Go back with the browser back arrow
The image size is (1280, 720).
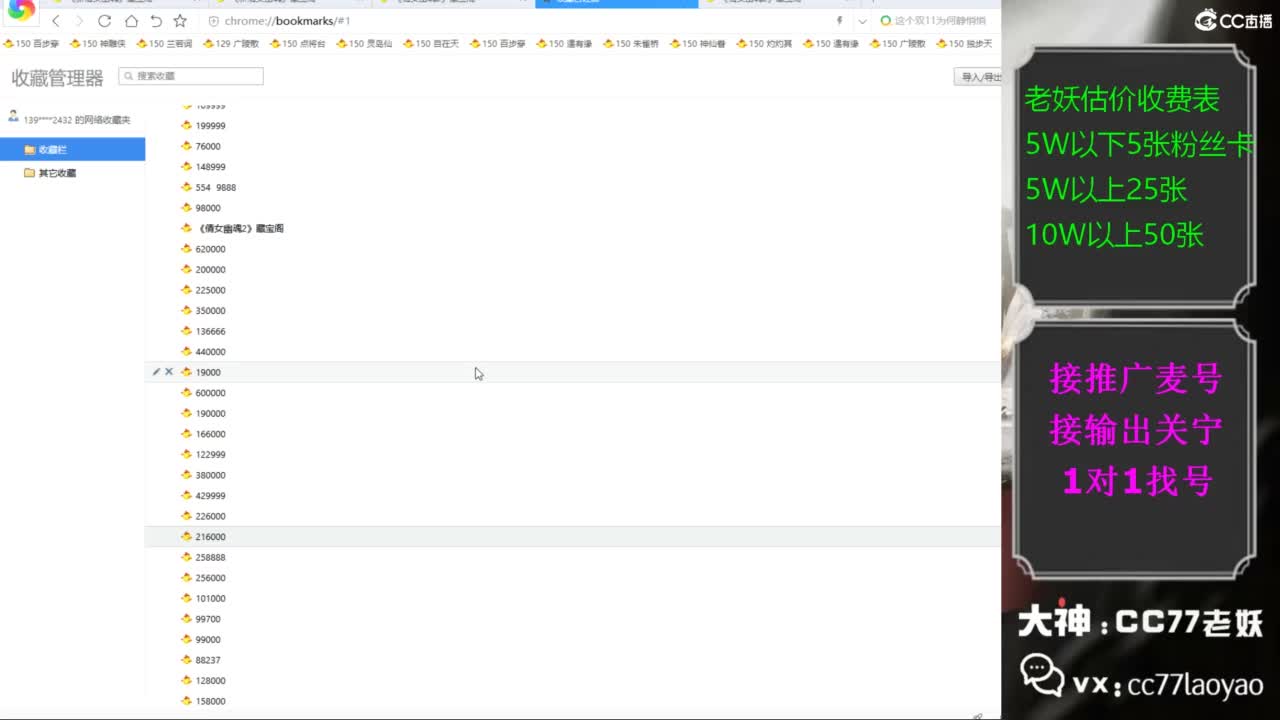pos(56,21)
